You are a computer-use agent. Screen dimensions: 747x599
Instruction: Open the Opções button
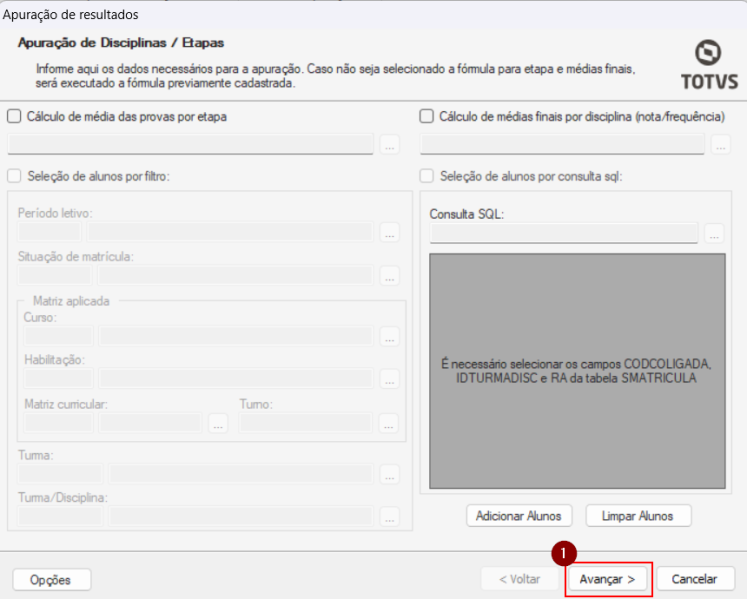51,579
